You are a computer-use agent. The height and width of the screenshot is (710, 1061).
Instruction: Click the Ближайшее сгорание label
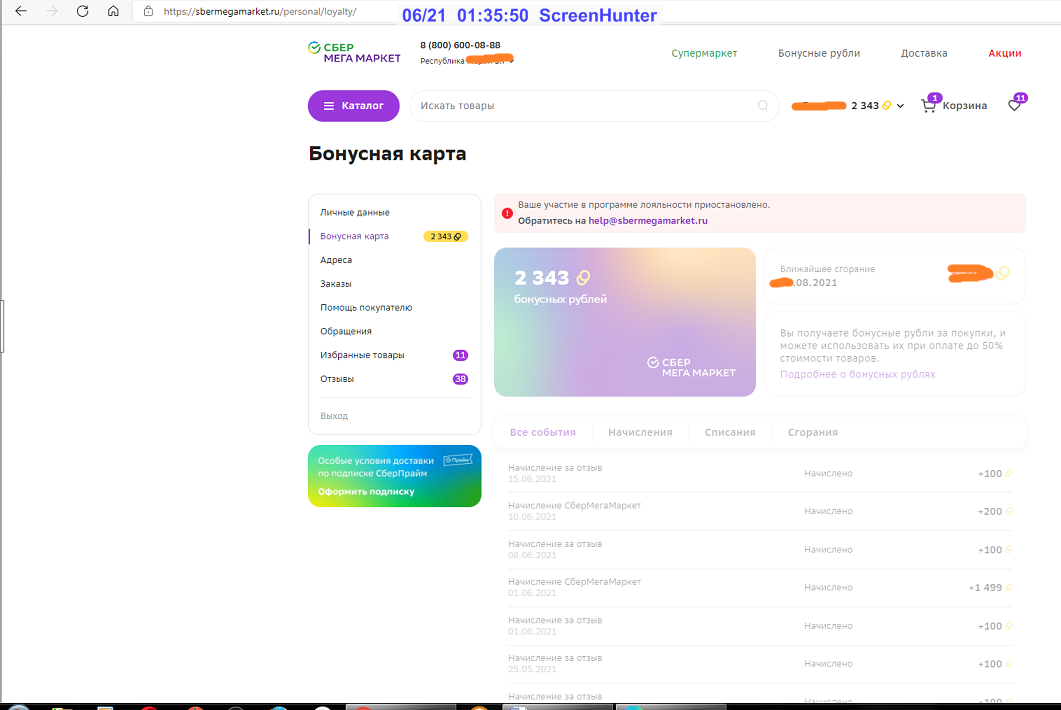827,269
